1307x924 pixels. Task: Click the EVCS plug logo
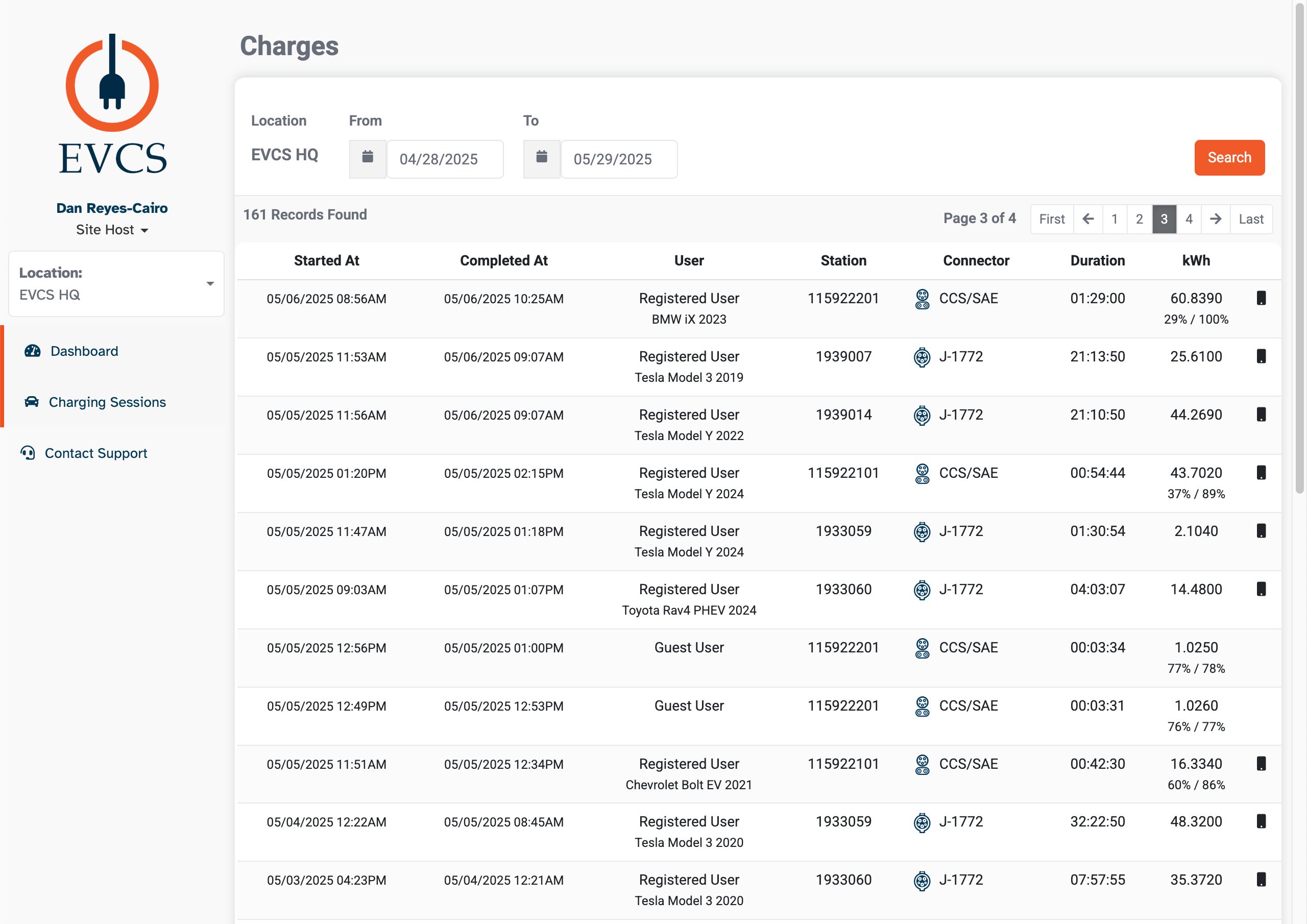(112, 83)
